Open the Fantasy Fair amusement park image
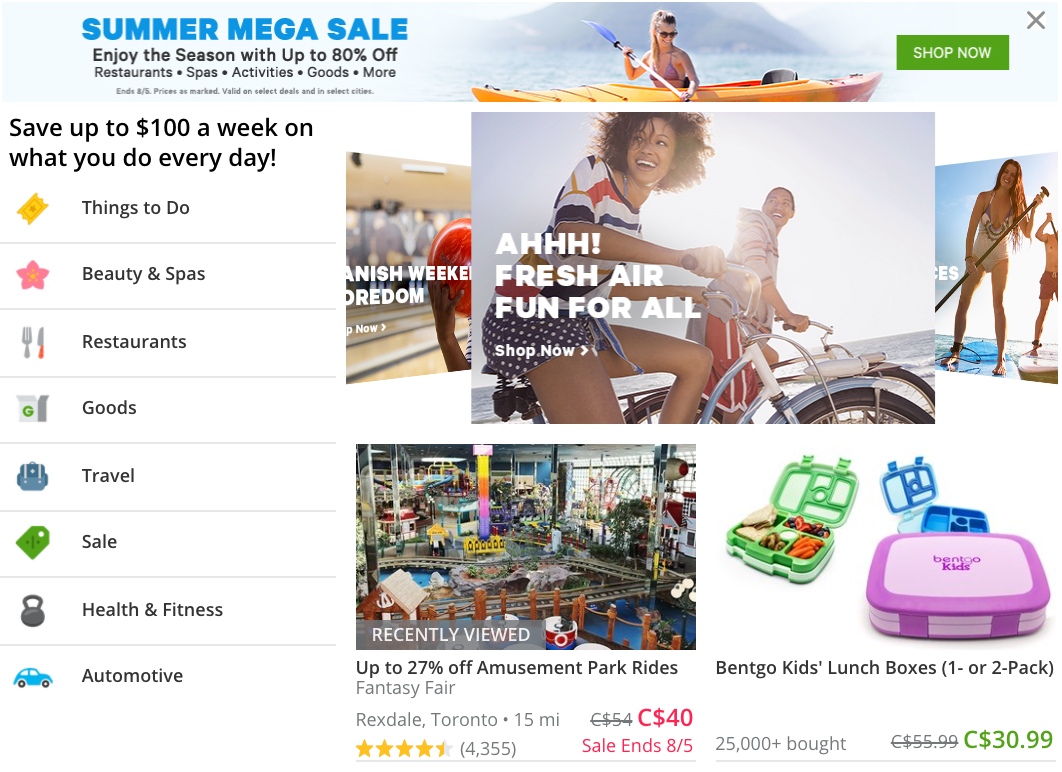The height and width of the screenshot is (772, 1062). point(526,546)
